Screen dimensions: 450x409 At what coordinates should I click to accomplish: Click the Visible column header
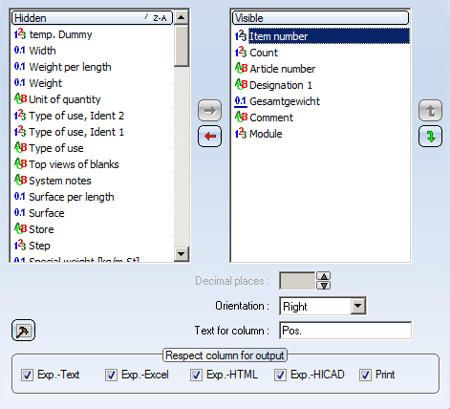320,18
